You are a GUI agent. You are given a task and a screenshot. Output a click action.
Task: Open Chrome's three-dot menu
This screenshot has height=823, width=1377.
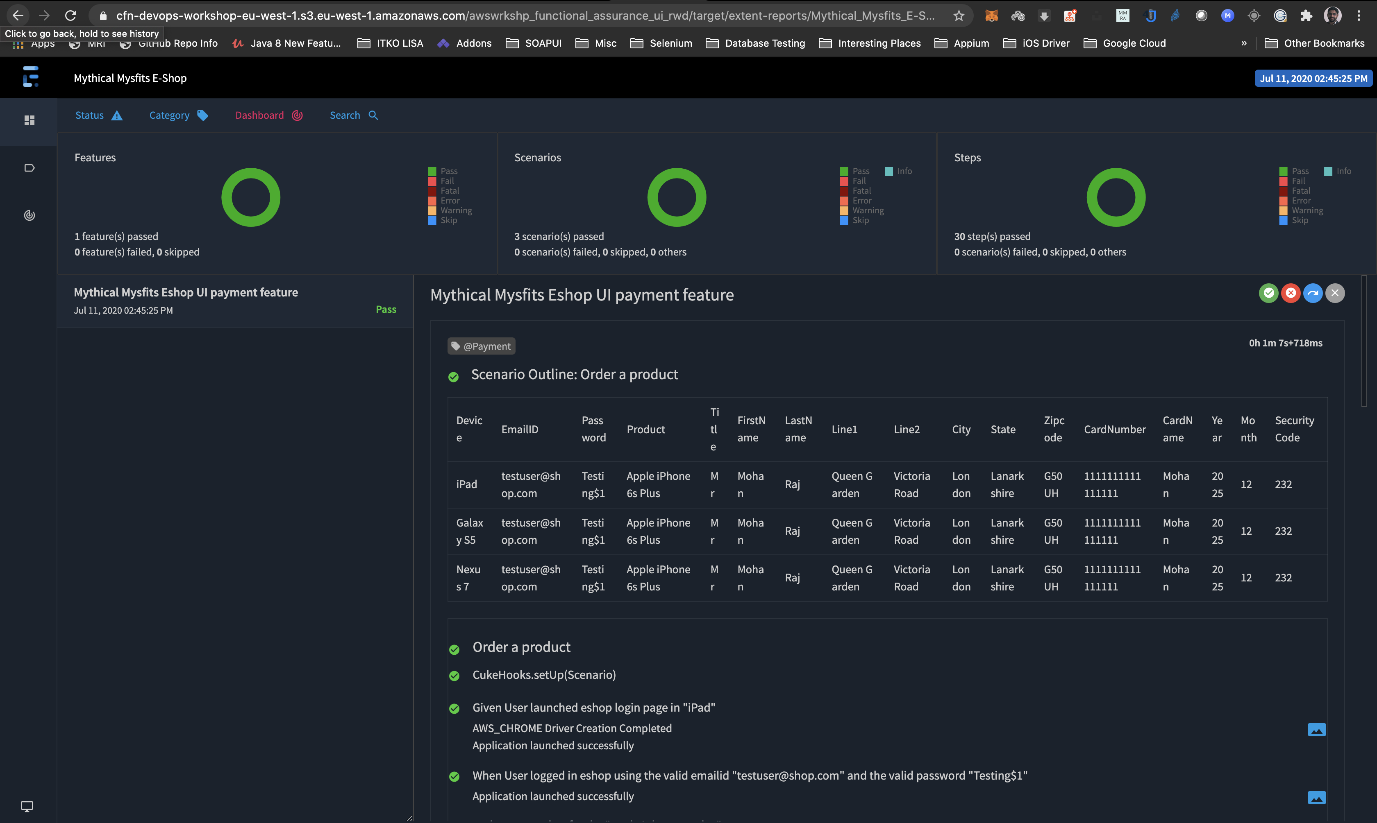click(x=1361, y=16)
